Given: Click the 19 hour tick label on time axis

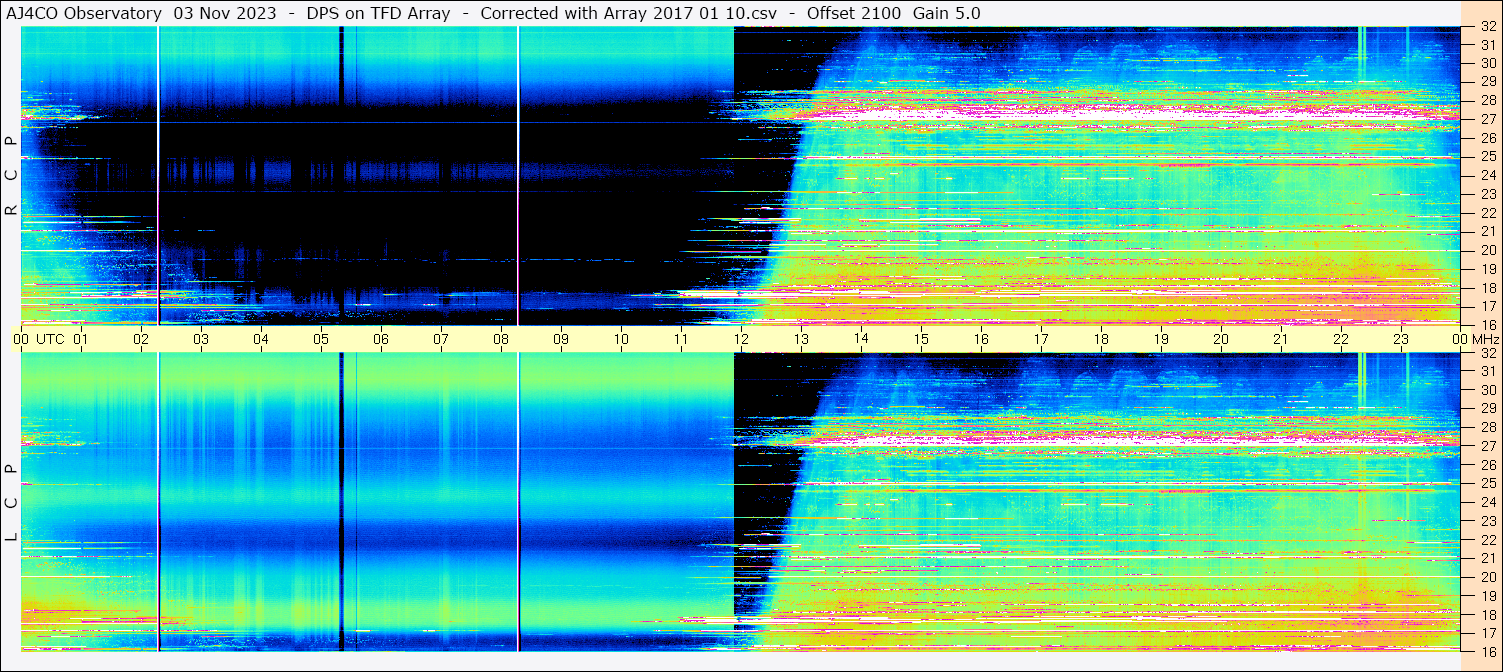Looking at the screenshot, I should click(1161, 339).
